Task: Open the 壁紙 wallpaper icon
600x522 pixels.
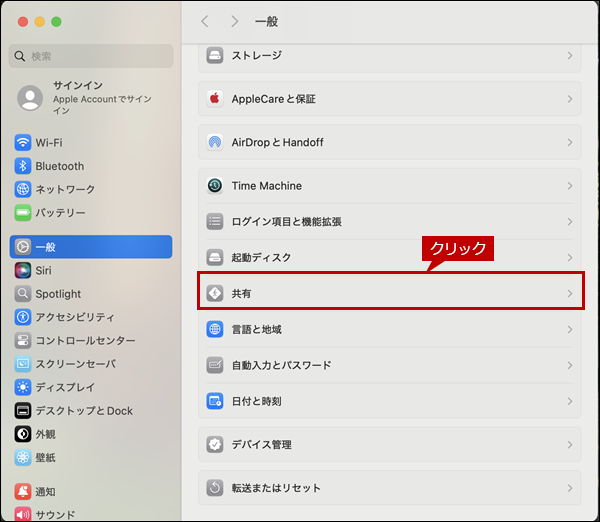Action: (x=23, y=458)
